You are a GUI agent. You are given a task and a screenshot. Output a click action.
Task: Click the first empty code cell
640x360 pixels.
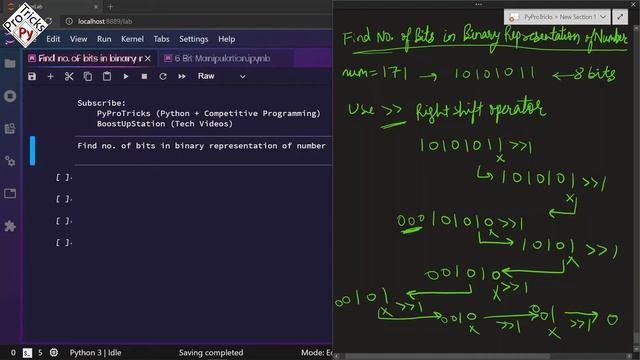203,177
